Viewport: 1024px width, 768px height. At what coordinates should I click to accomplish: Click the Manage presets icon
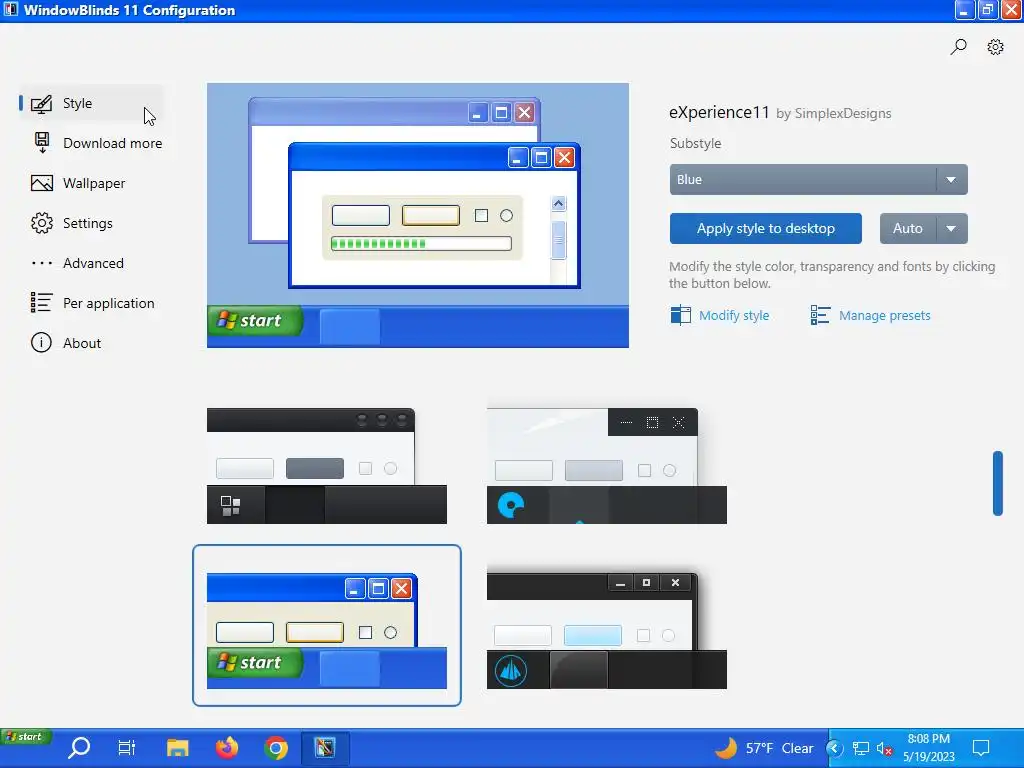point(820,315)
